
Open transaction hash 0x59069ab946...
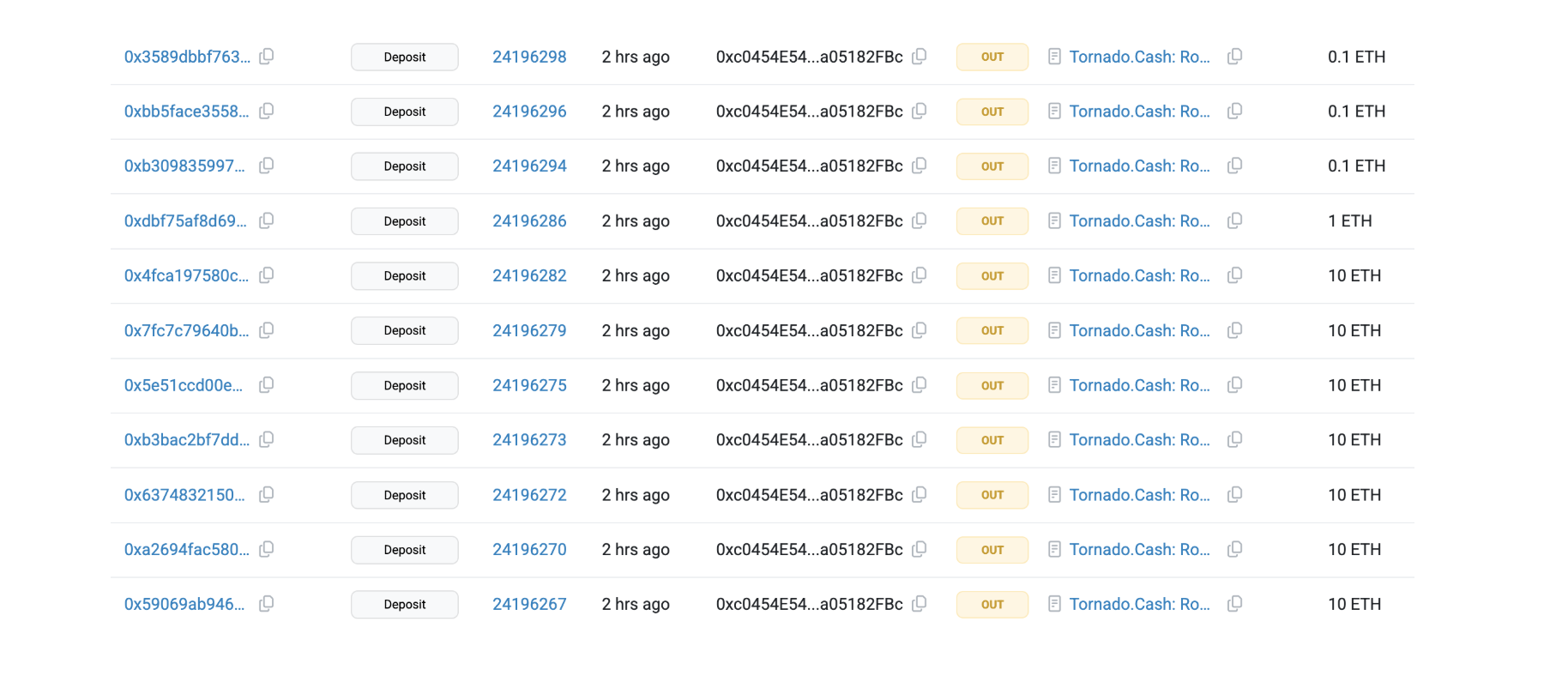187,604
